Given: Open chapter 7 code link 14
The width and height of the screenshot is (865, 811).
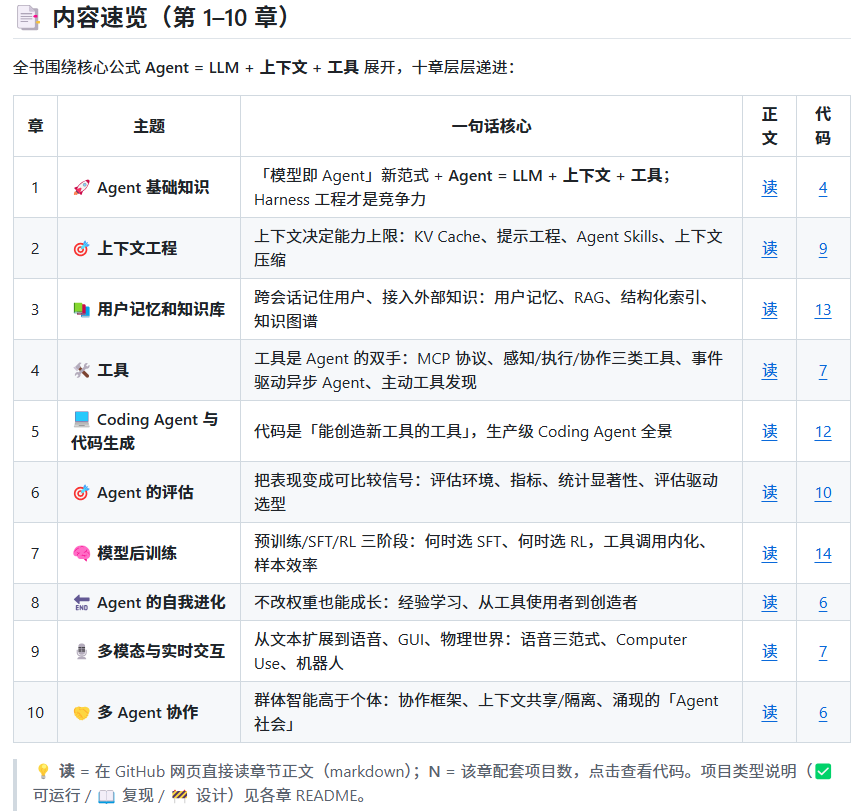Looking at the screenshot, I should tap(823, 554).
